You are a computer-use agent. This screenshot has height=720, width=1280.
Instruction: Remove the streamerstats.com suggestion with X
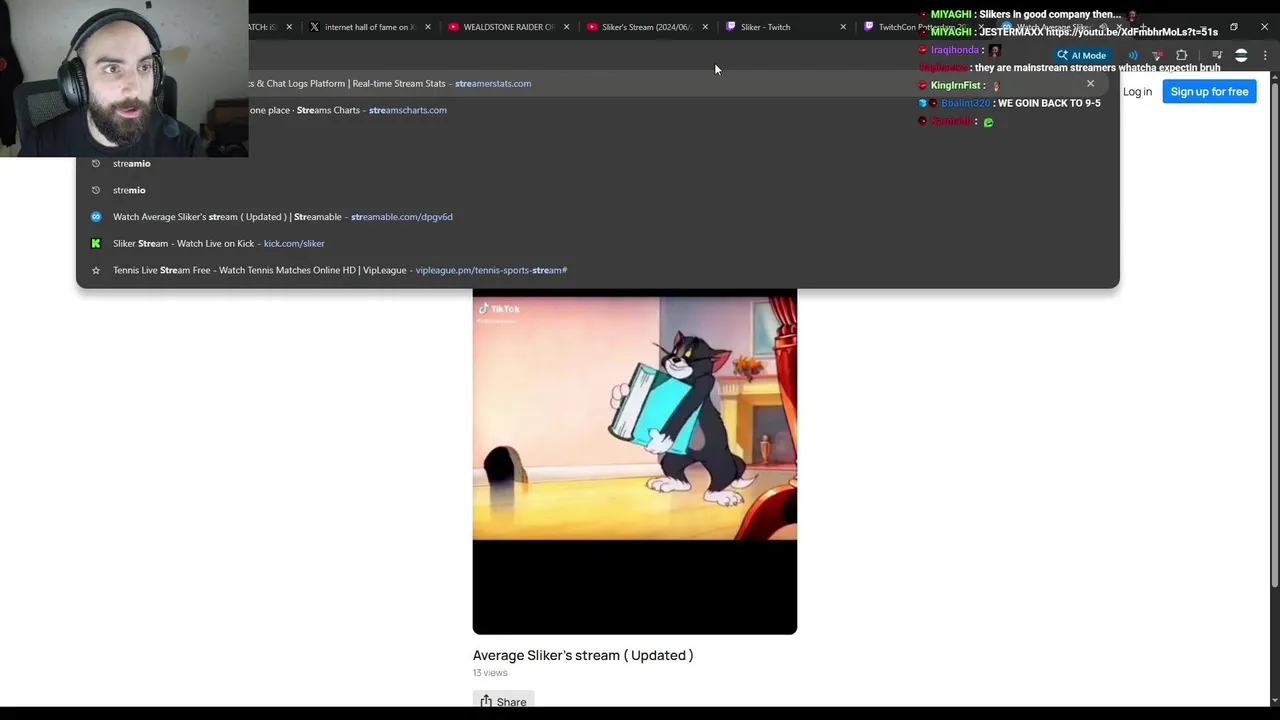(1090, 83)
